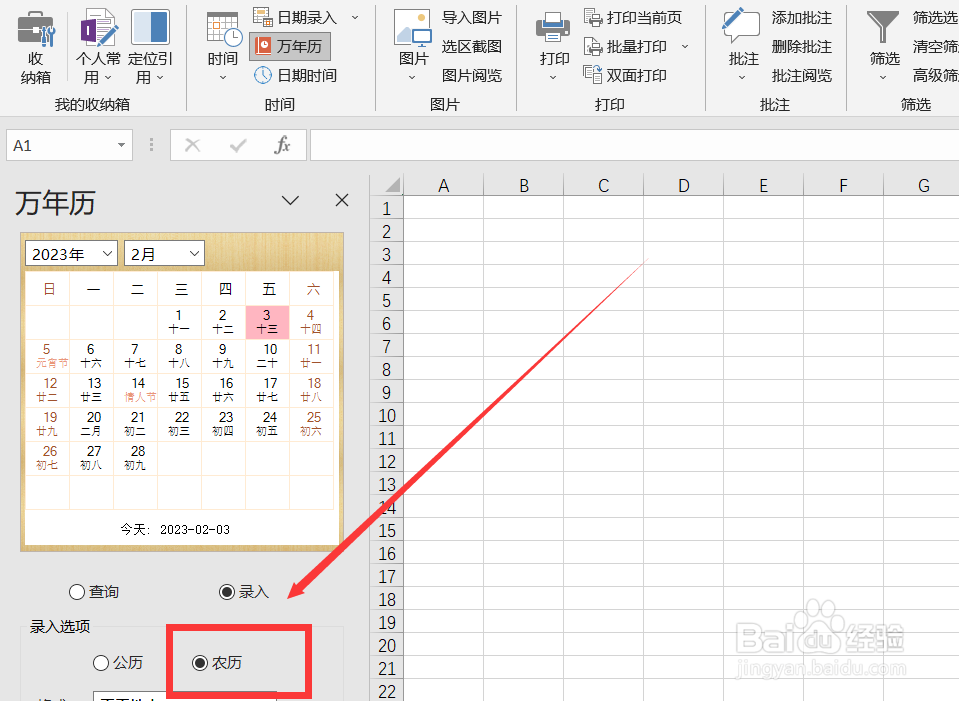
Task: Open 个人常用 icon menu
Action: pyautogui.click(x=98, y=28)
